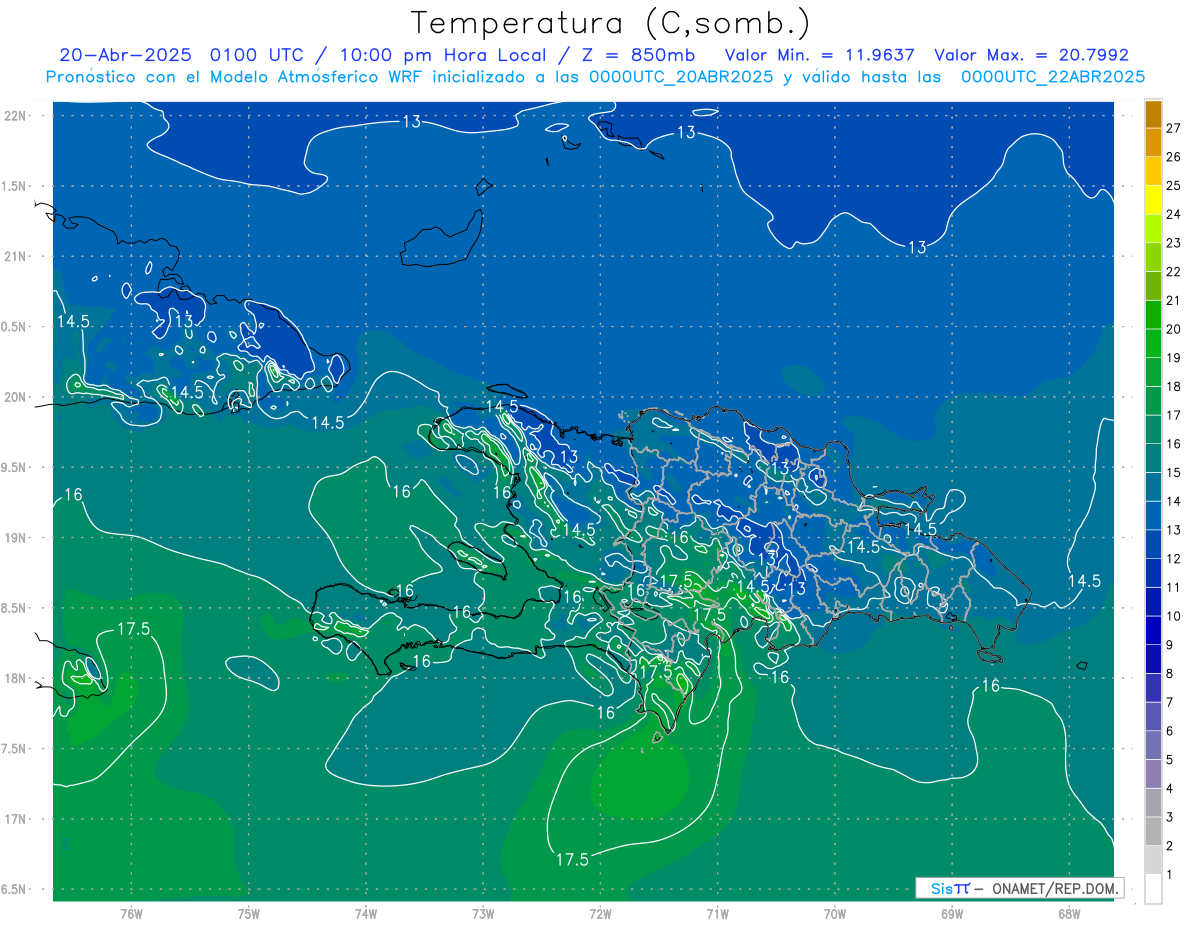Click the 74W longitude label
The height and width of the screenshot is (927, 1200).
tap(366, 913)
